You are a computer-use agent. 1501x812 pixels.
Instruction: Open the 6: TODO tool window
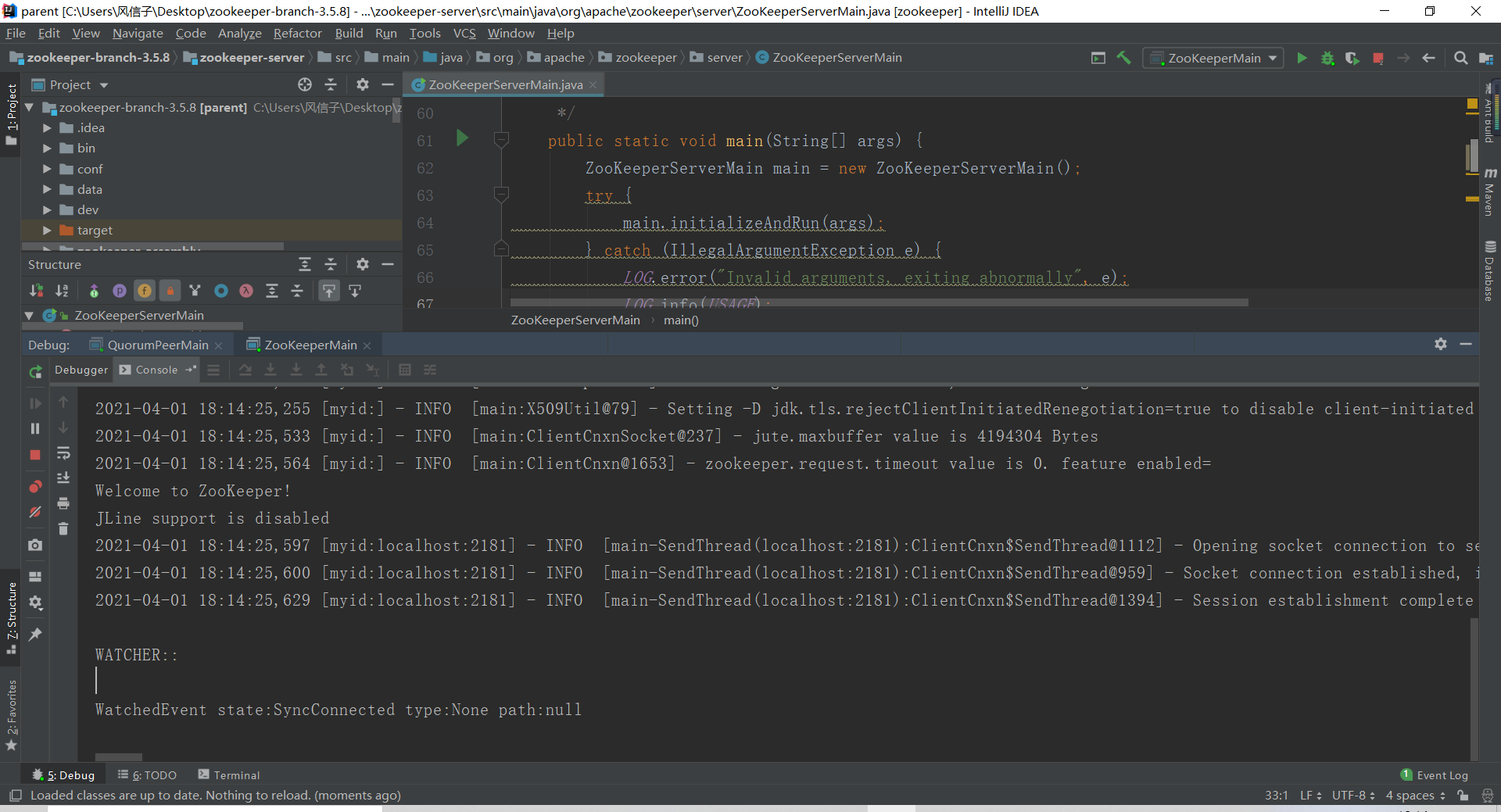click(x=148, y=774)
